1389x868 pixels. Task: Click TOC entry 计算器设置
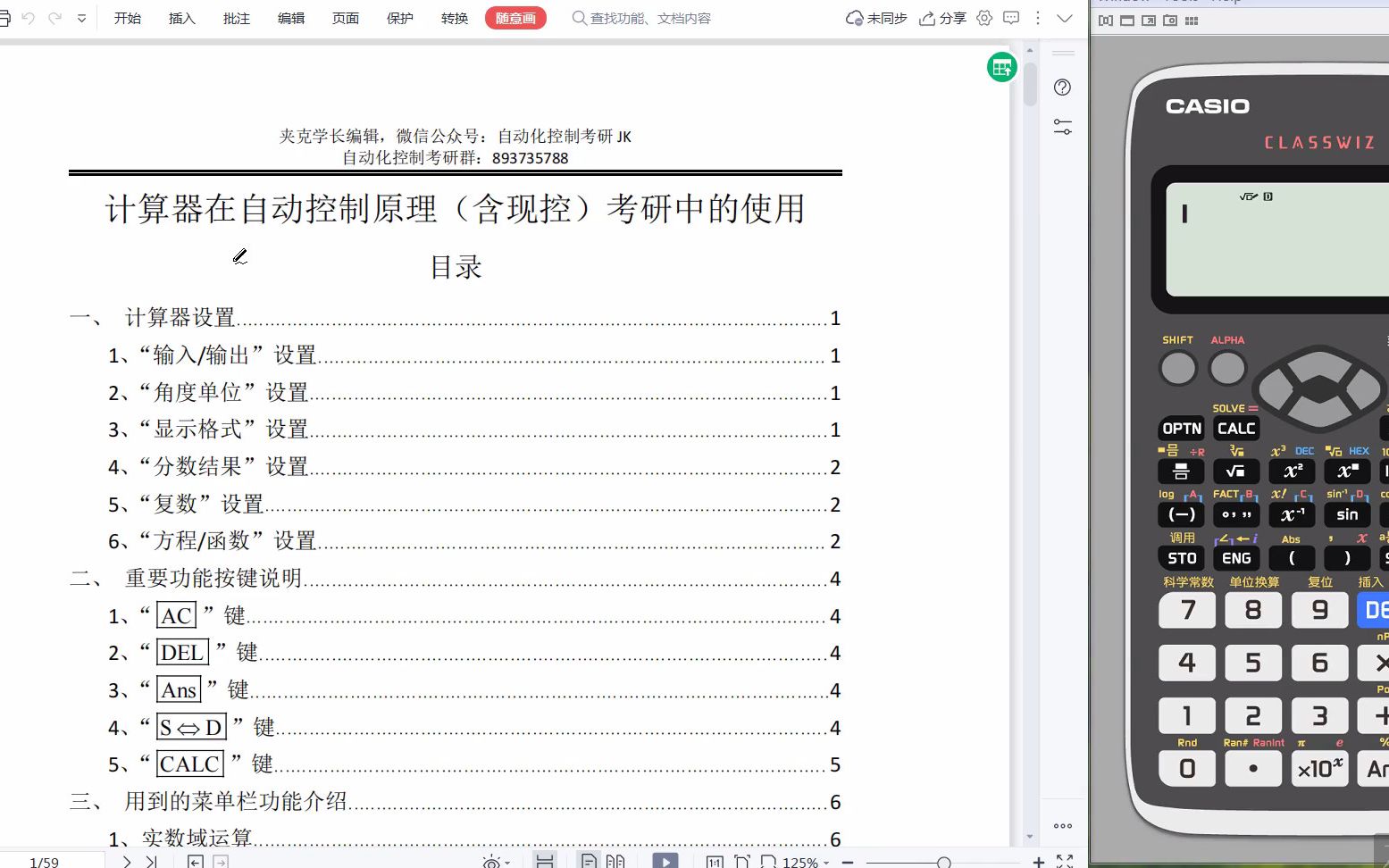point(180,318)
